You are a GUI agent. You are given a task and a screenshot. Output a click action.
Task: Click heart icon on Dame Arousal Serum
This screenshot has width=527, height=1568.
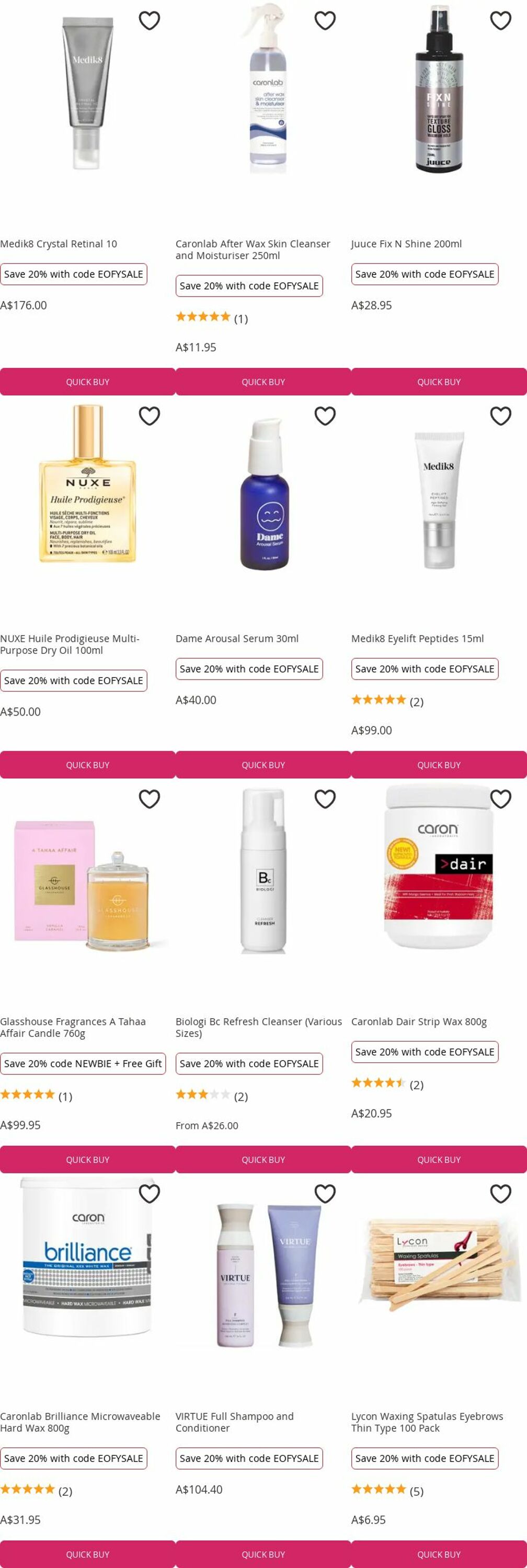pyautogui.click(x=325, y=416)
